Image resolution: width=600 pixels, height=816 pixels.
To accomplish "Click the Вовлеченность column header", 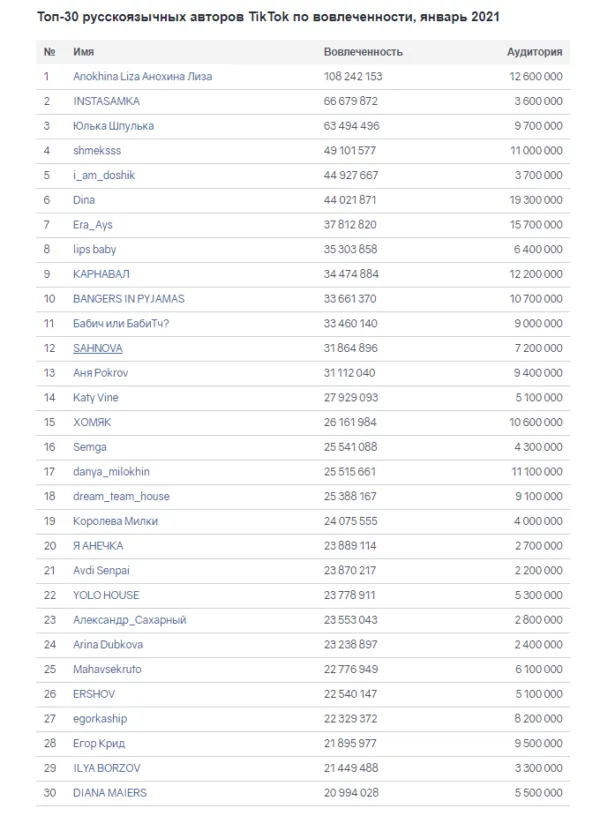I will (x=363, y=52).
